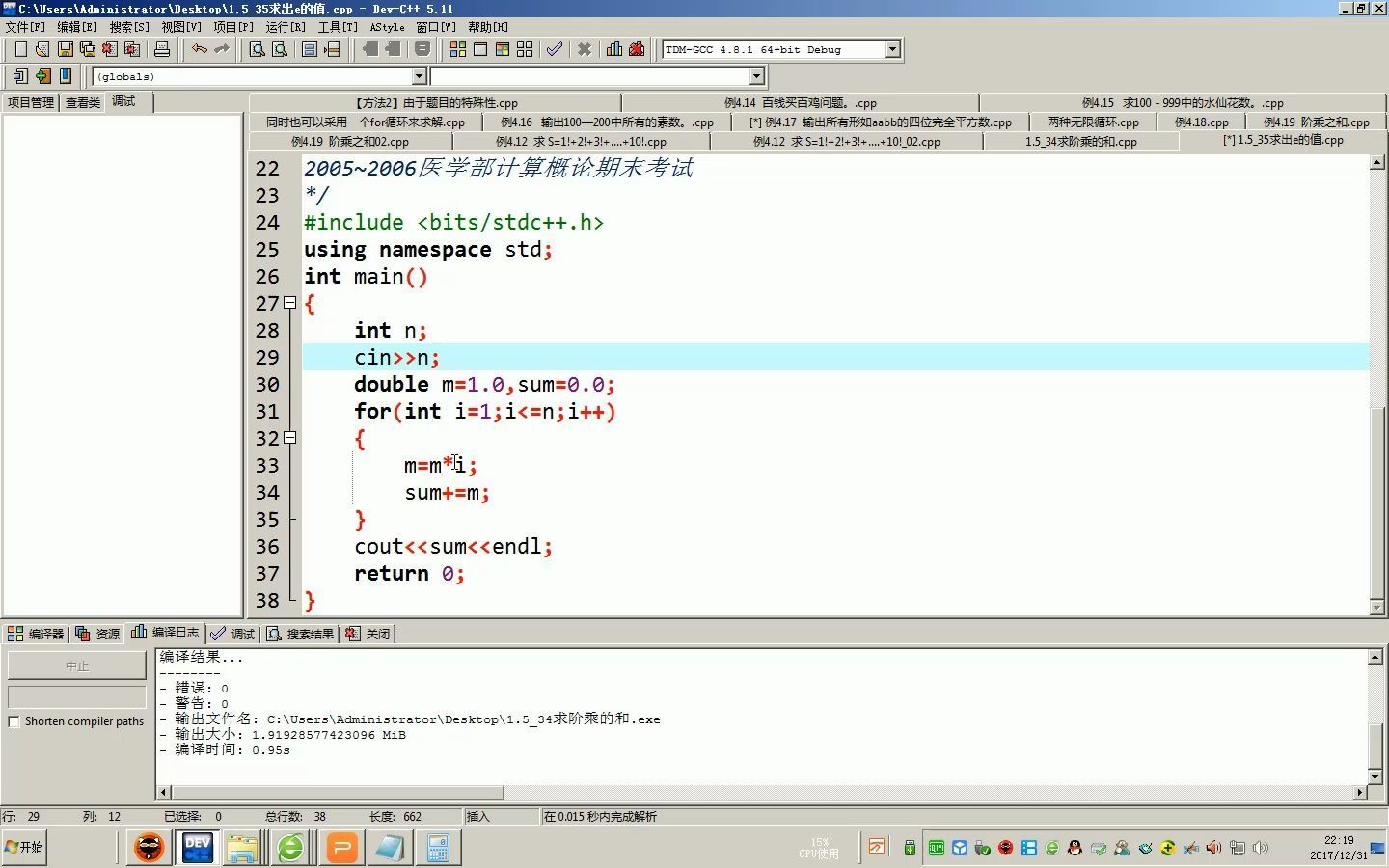The width and height of the screenshot is (1389, 868).
Task: Click the Undo arrow icon
Action: [199, 49]
